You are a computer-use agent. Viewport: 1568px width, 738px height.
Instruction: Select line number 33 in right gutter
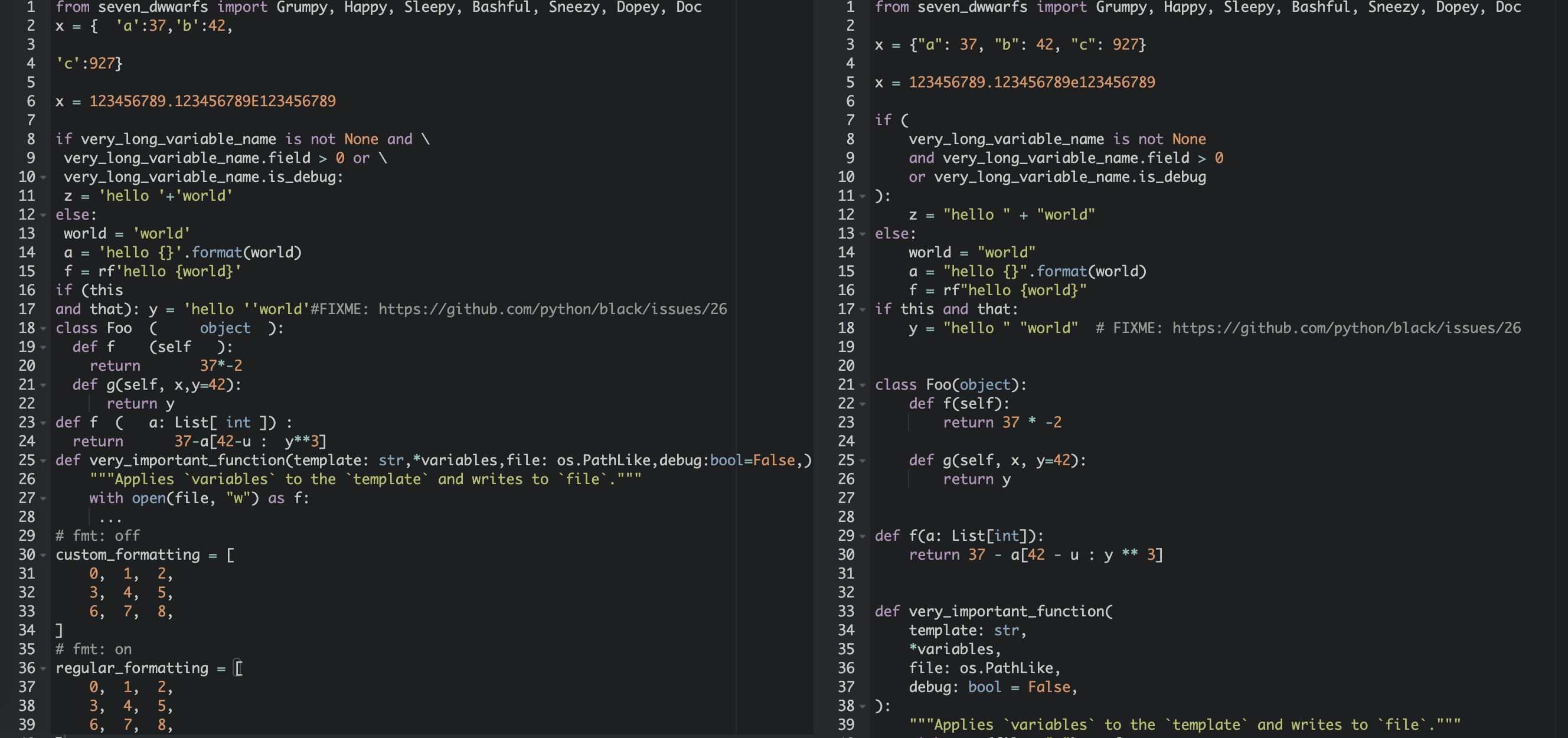(x=846, y=611)
